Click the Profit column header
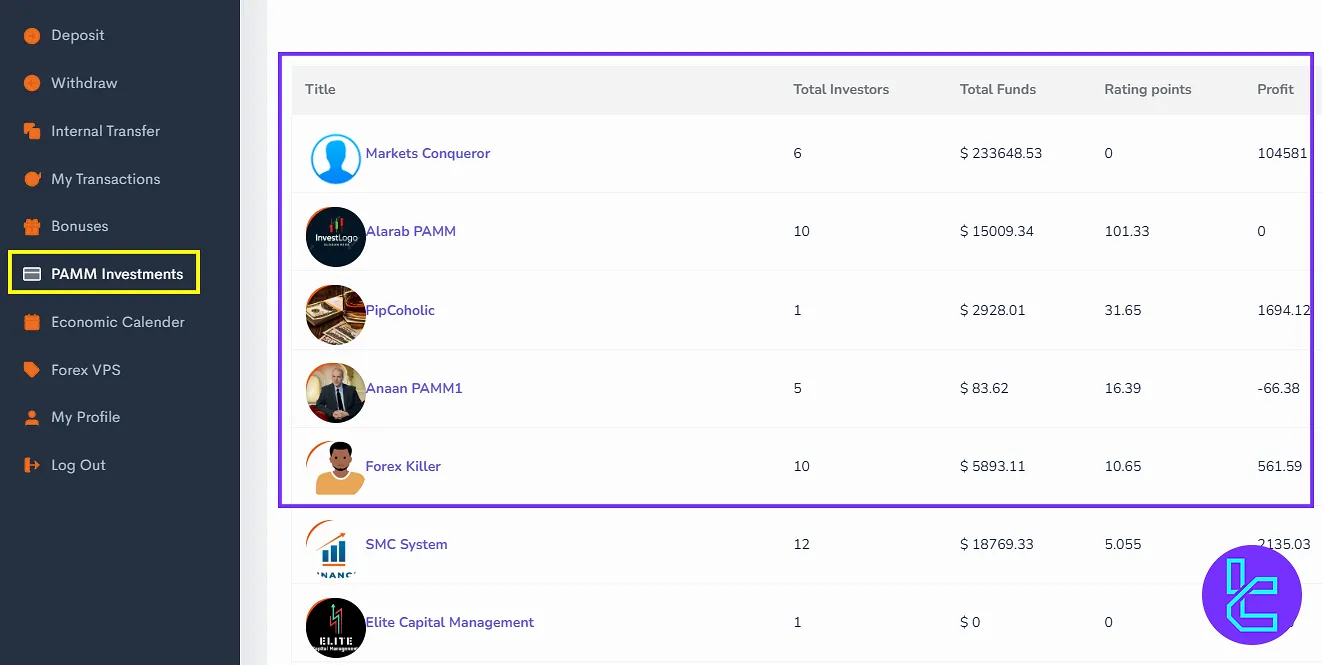The height and width of the screenshot is (665, 1322). 1275,89
